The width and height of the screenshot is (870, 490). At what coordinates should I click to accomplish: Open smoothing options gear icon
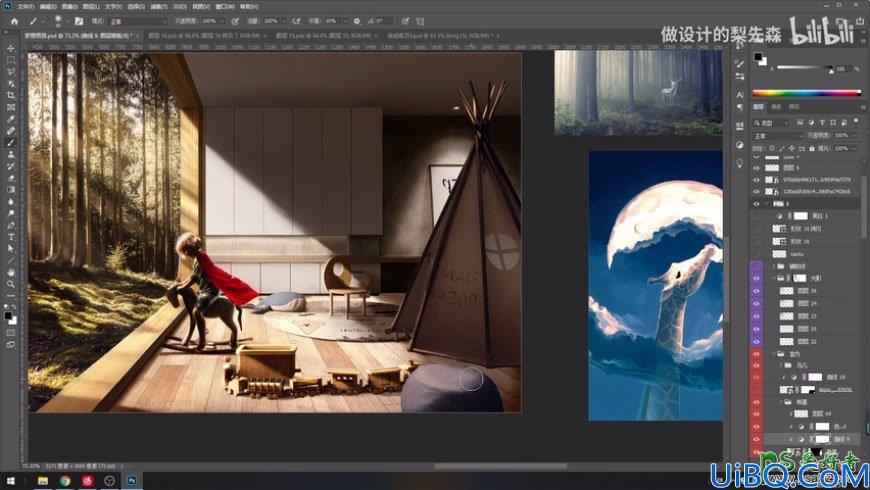tap(357, 21)
